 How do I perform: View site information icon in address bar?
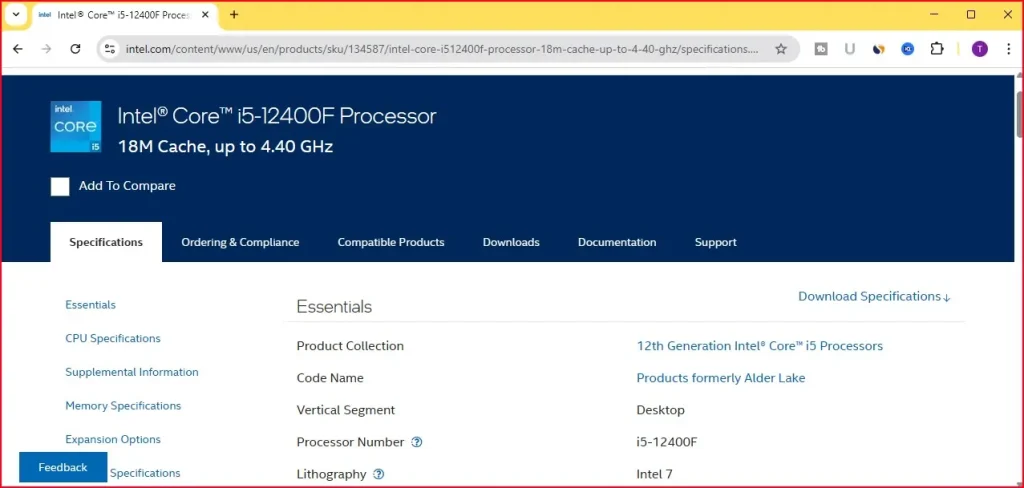click(110, 49)
